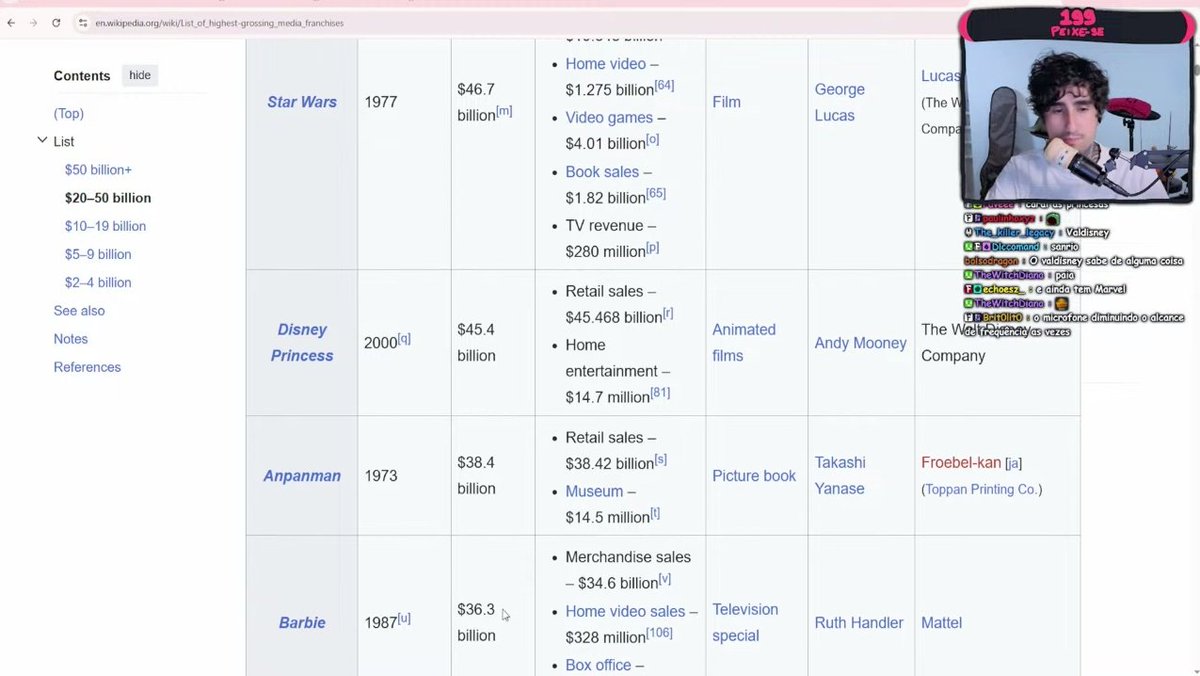Open the $50 billion+ section
1200x676 pixels.
[98, 170]
